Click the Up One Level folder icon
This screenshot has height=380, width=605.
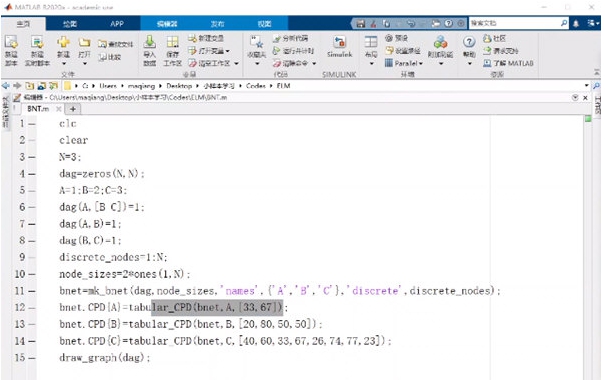click(29, 86)
